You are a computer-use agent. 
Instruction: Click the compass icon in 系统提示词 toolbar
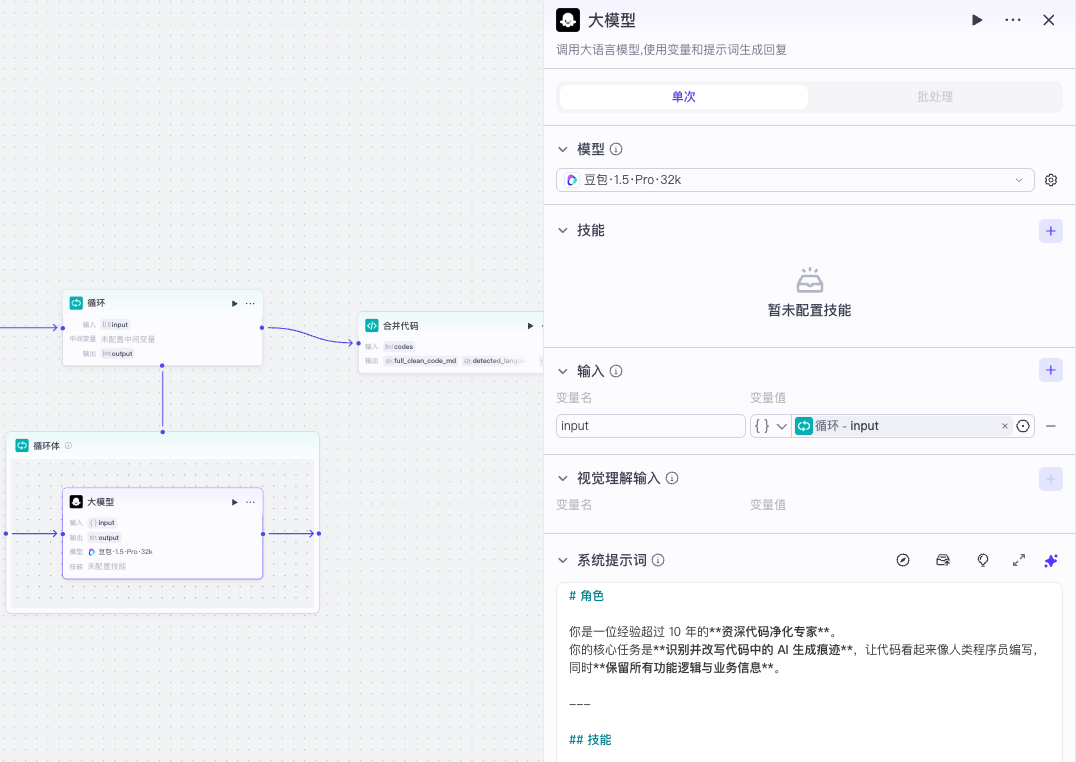tap(903, 561)
